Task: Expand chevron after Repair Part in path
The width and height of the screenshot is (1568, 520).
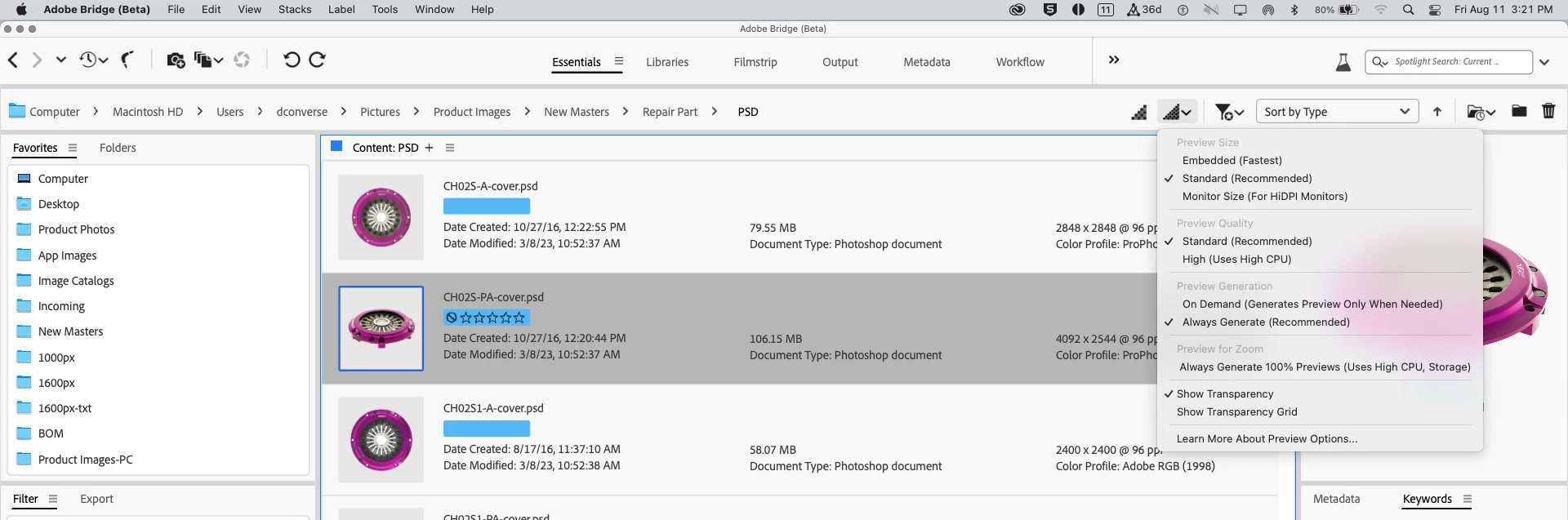Action: click(x=714, y=111)
